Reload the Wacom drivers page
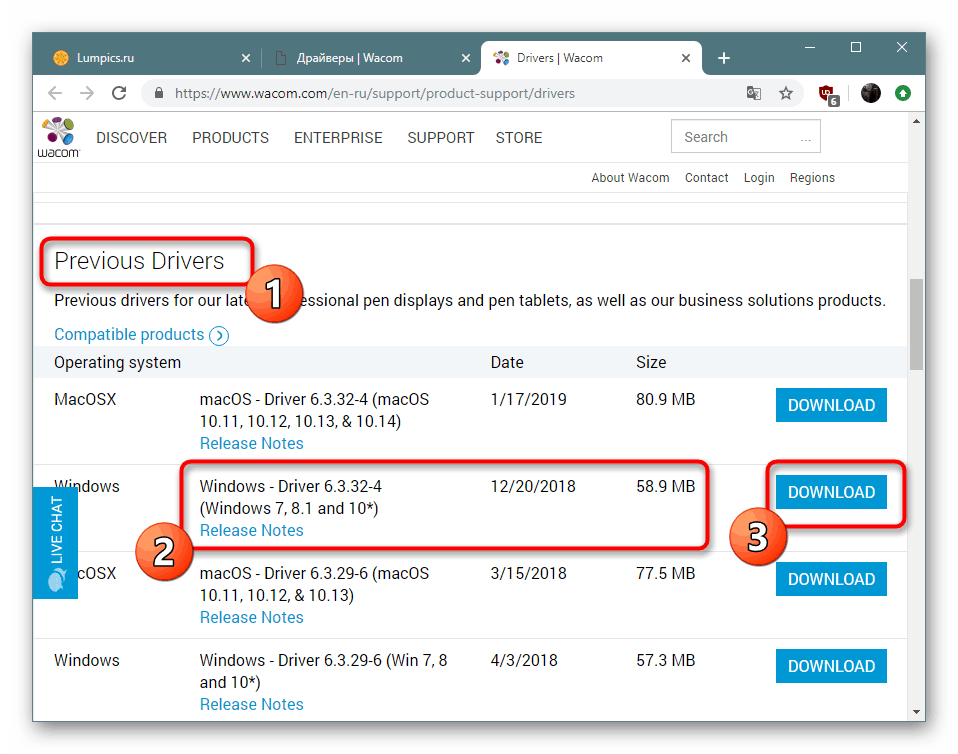 [x=119, y=93]
